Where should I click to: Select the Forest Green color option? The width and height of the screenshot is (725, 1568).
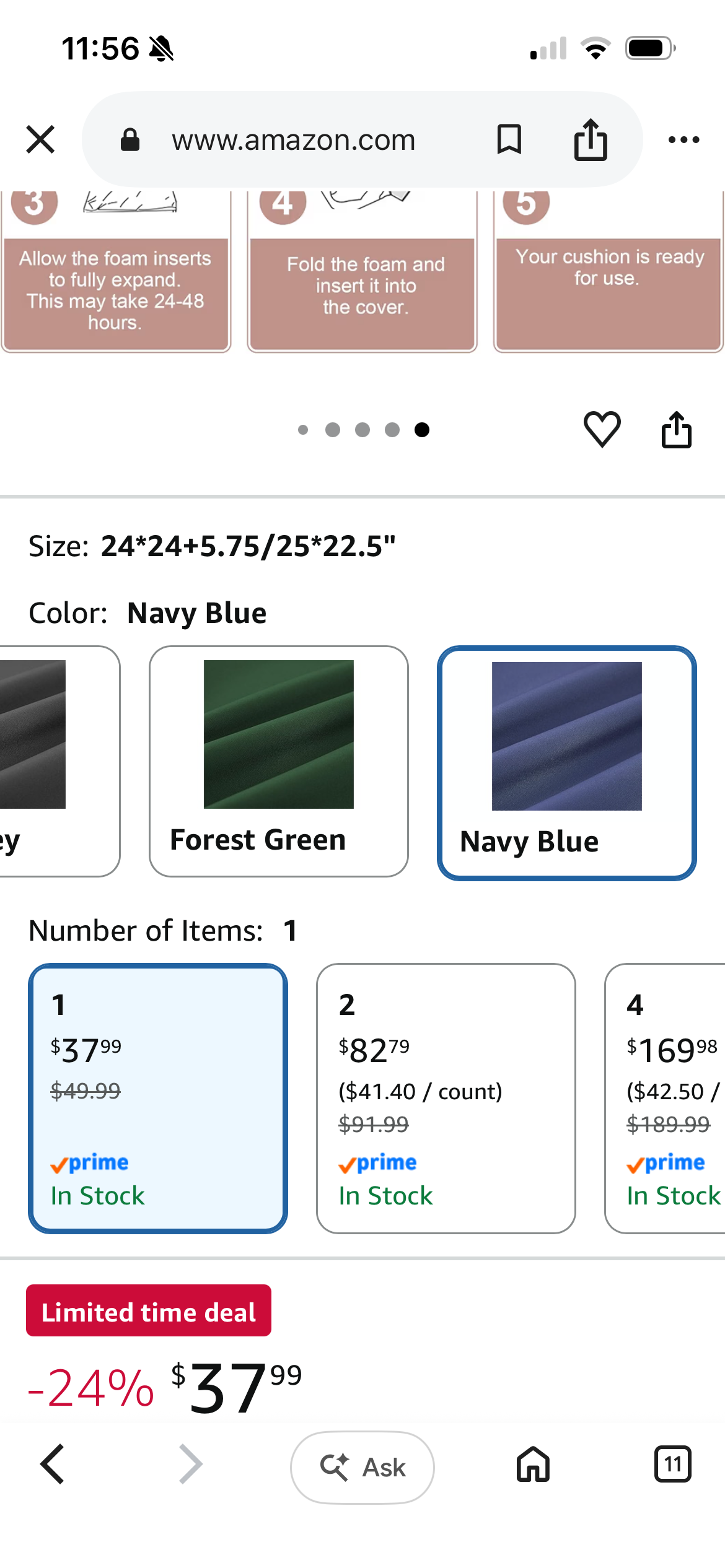click(278, 761)
